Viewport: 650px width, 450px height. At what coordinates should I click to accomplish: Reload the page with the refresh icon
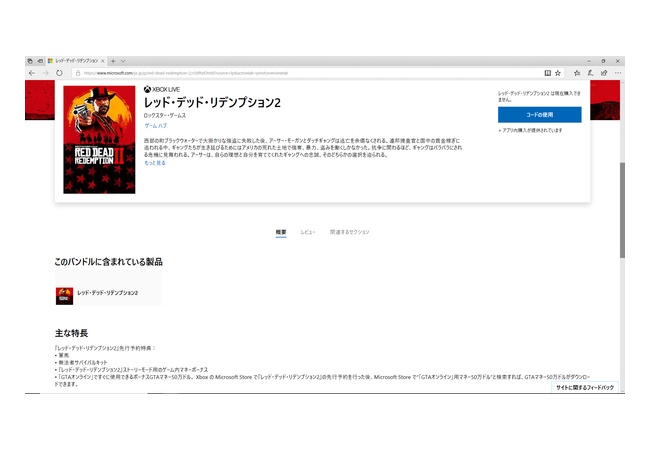59,73
